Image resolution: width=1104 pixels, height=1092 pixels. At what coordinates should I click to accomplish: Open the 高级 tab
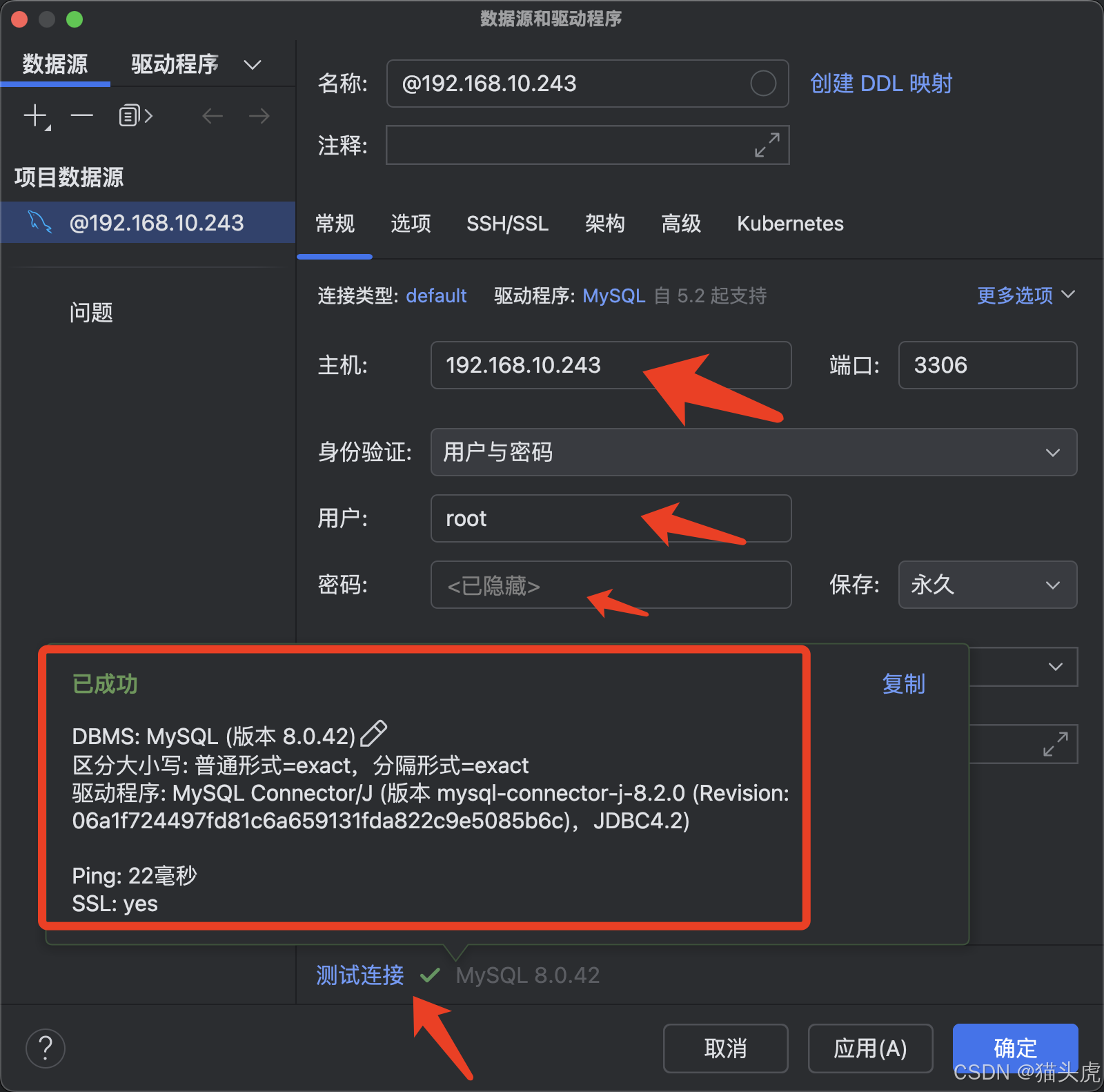(681, 224)
